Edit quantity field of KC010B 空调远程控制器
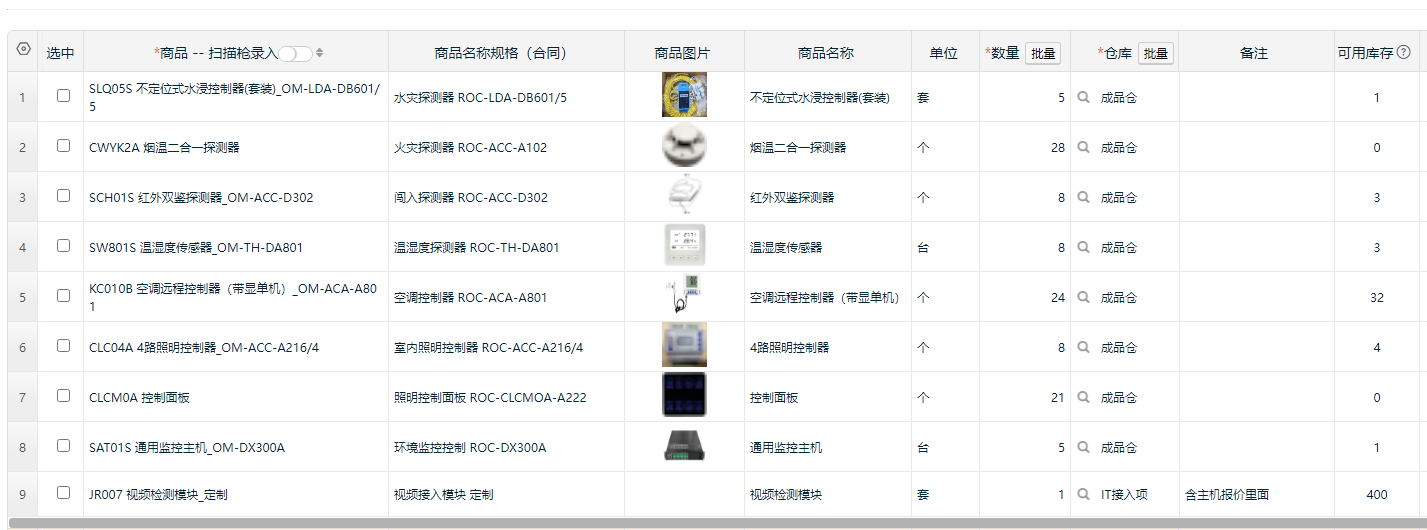The width and height of the screenshot is (1427, 530). click(1025, 298)
